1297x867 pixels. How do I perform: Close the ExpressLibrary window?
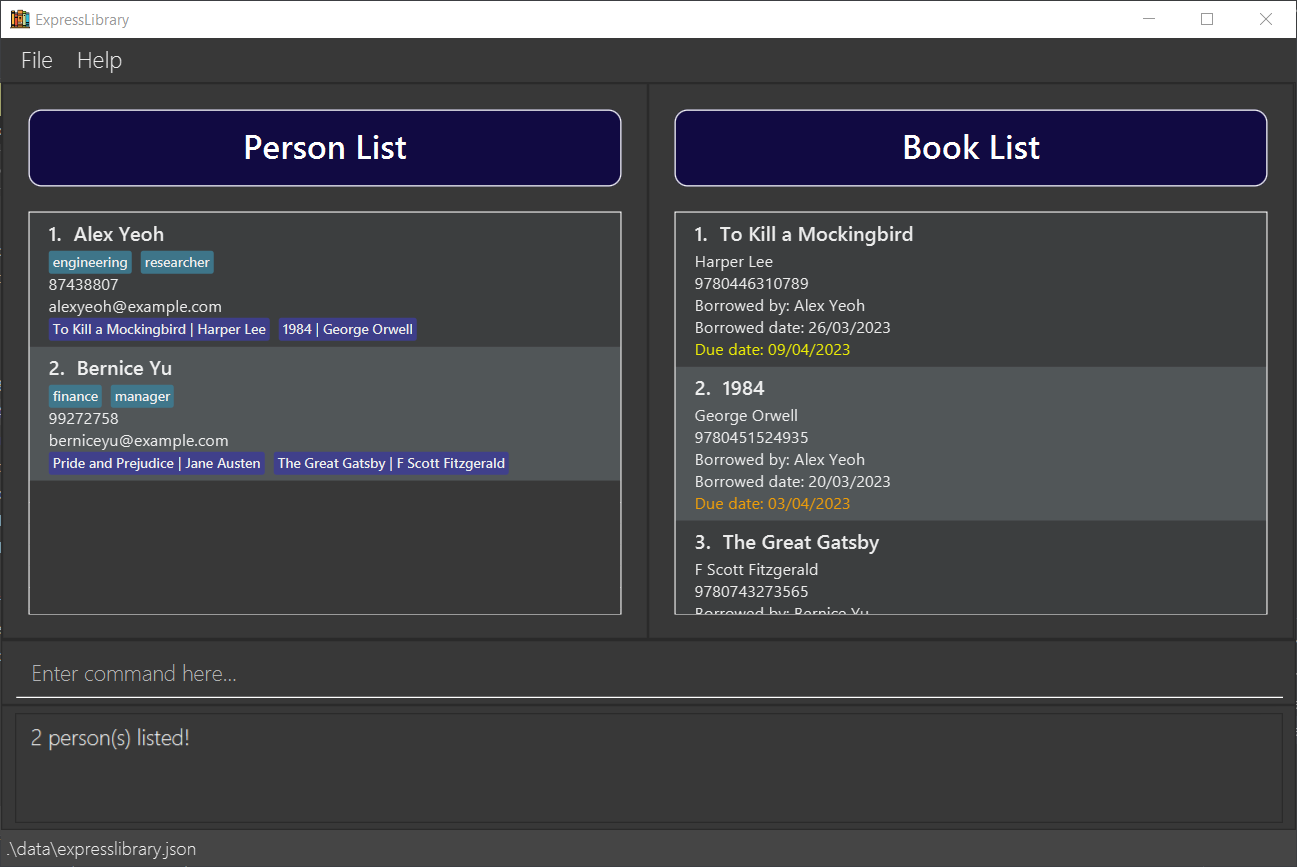pos(1265,19)
